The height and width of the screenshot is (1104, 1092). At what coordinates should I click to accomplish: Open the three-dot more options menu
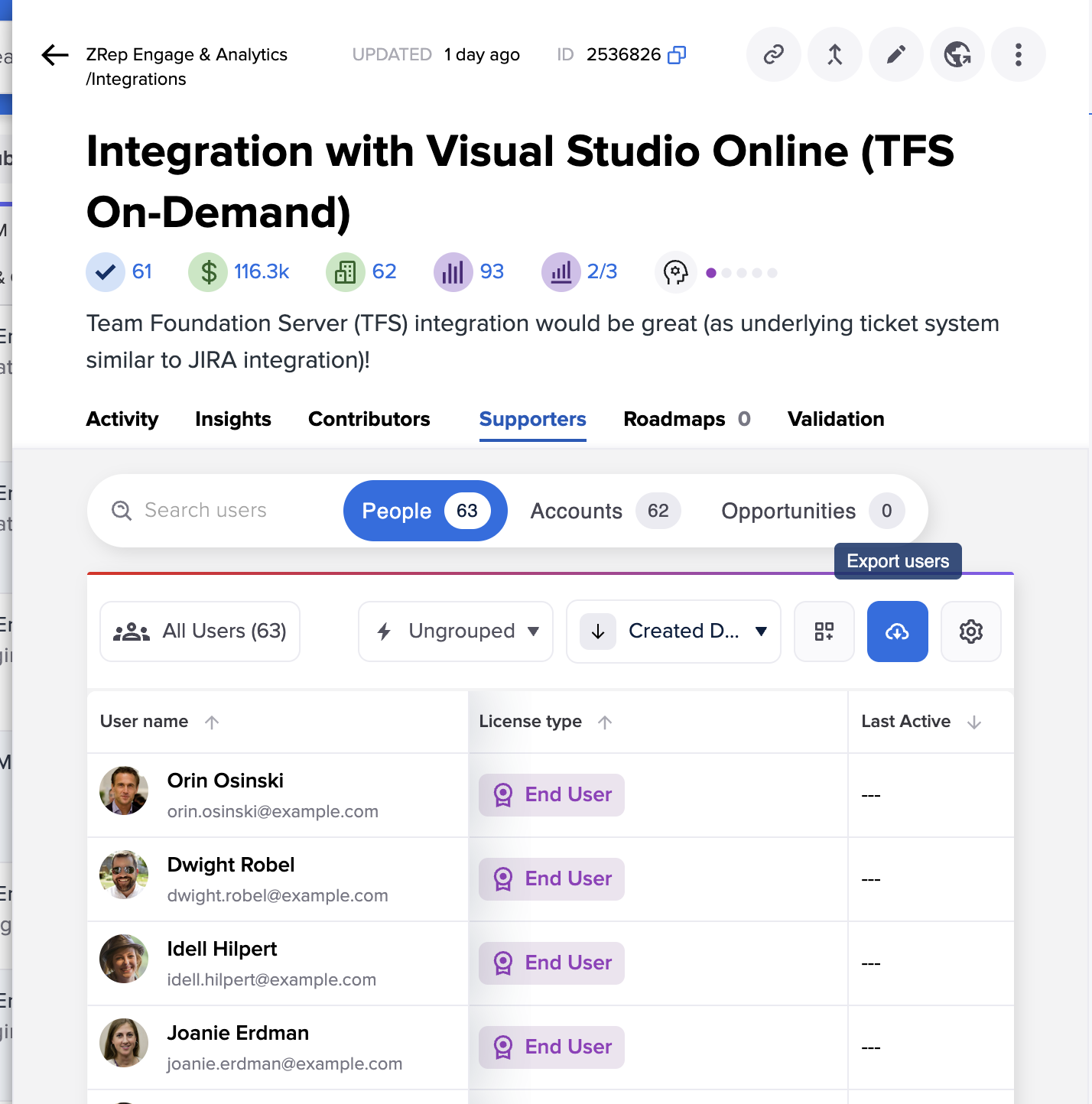point(1019,54)
